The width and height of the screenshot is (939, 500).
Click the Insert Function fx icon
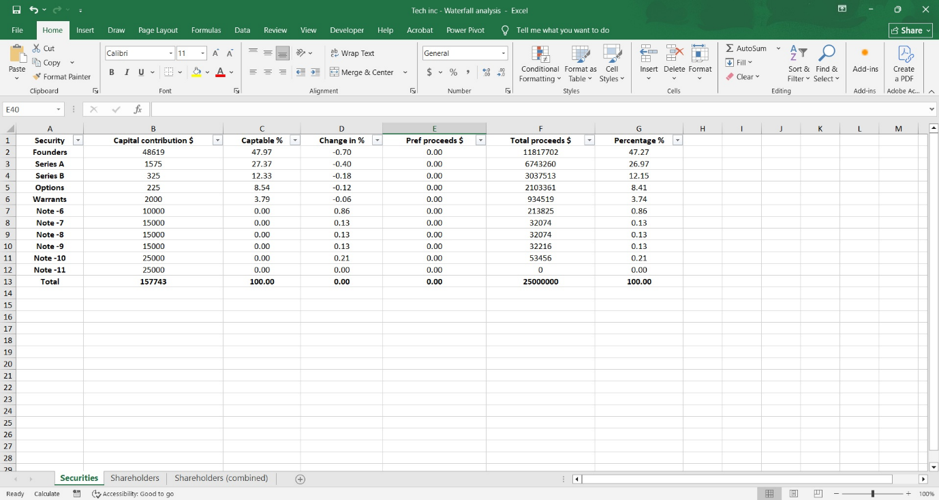tap(138, 110)
